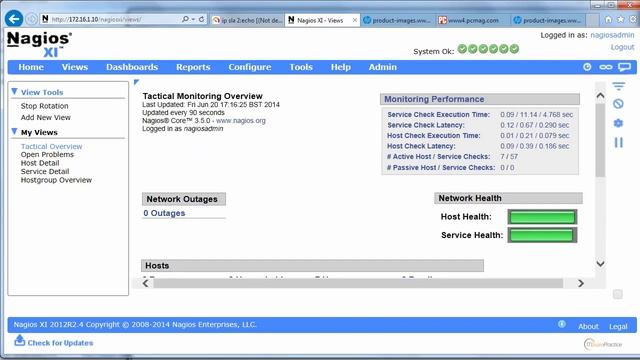Click the last System Ok green checkmark
This screenshot has height=360, width=640.
(514, 49)
